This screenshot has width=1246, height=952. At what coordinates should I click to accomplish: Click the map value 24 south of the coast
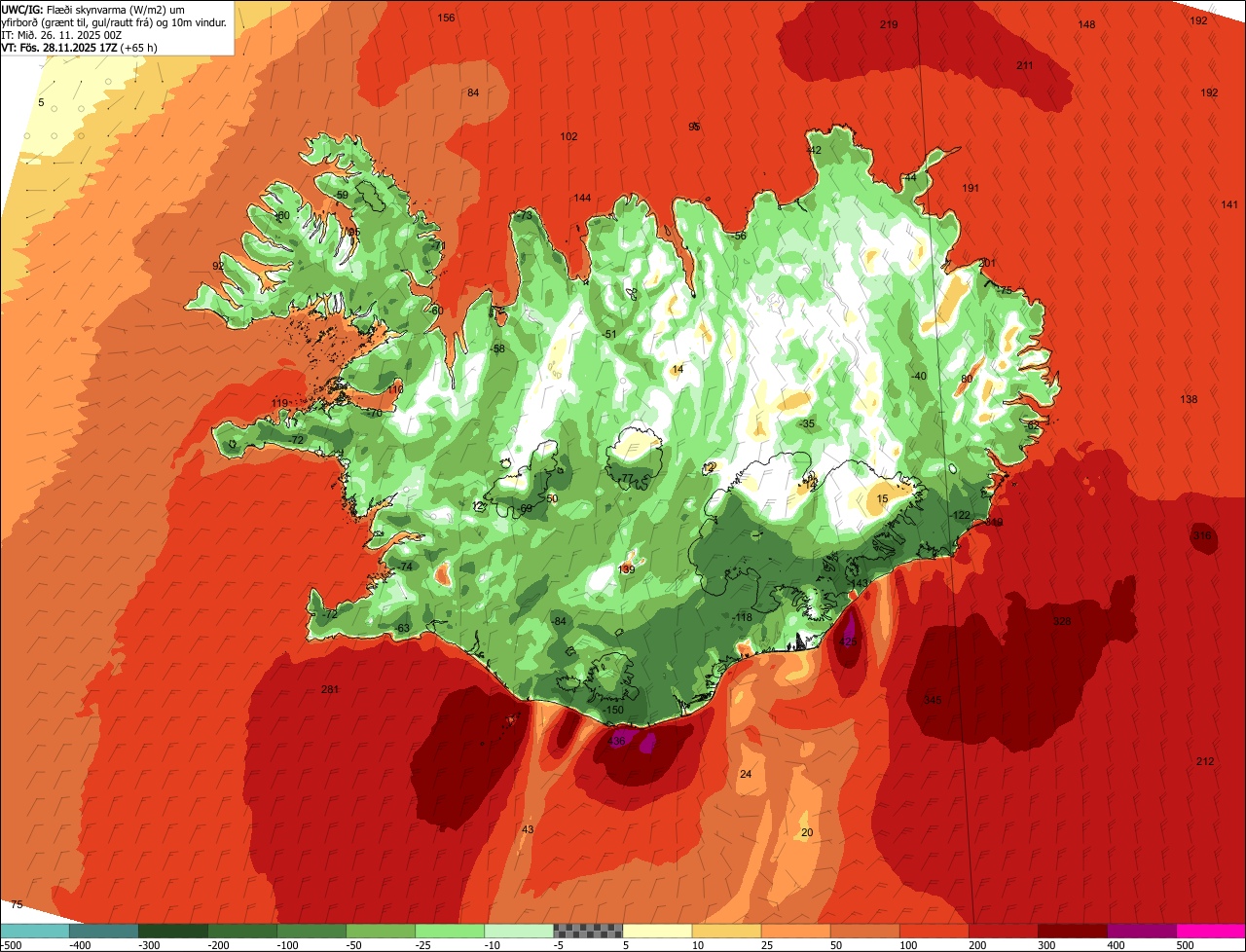746,775
